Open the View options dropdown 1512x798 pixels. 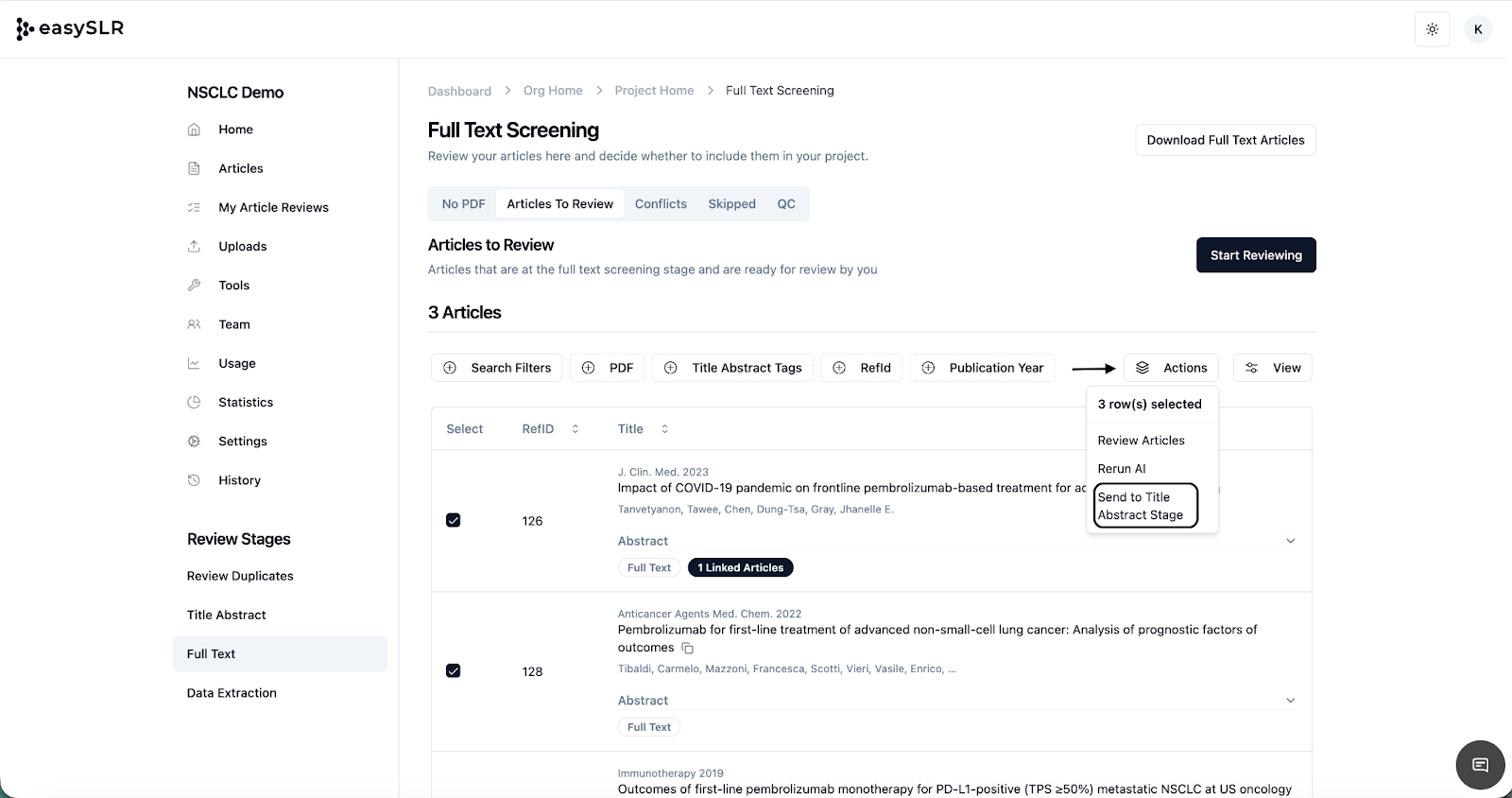[x=1272, y=368]
